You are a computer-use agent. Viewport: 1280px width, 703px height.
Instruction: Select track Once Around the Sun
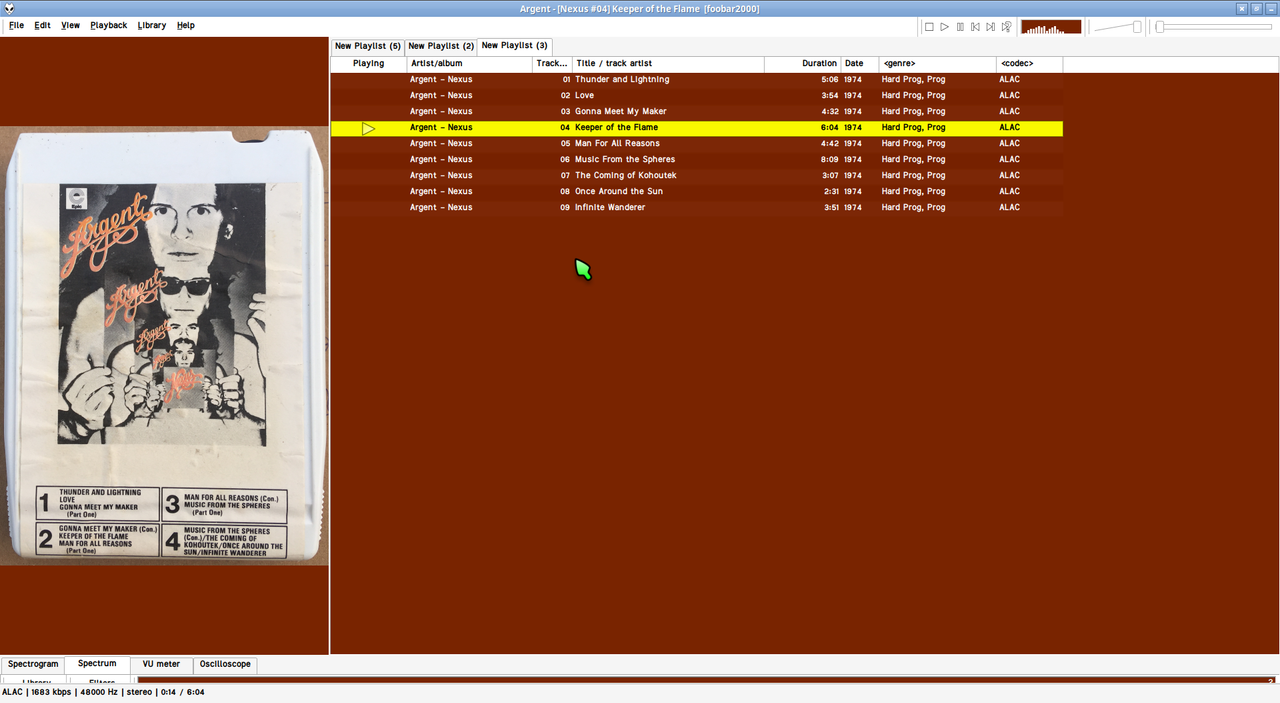click(618, 192)
